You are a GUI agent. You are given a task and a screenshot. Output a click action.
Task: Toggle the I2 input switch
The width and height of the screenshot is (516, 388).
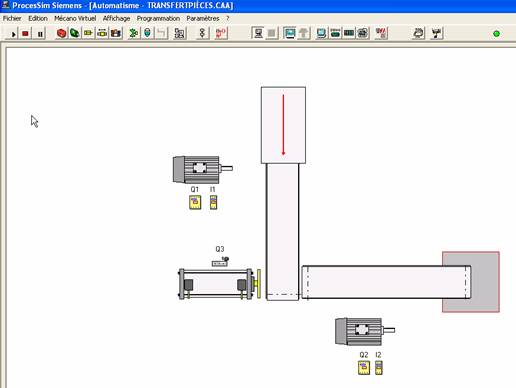379,368
